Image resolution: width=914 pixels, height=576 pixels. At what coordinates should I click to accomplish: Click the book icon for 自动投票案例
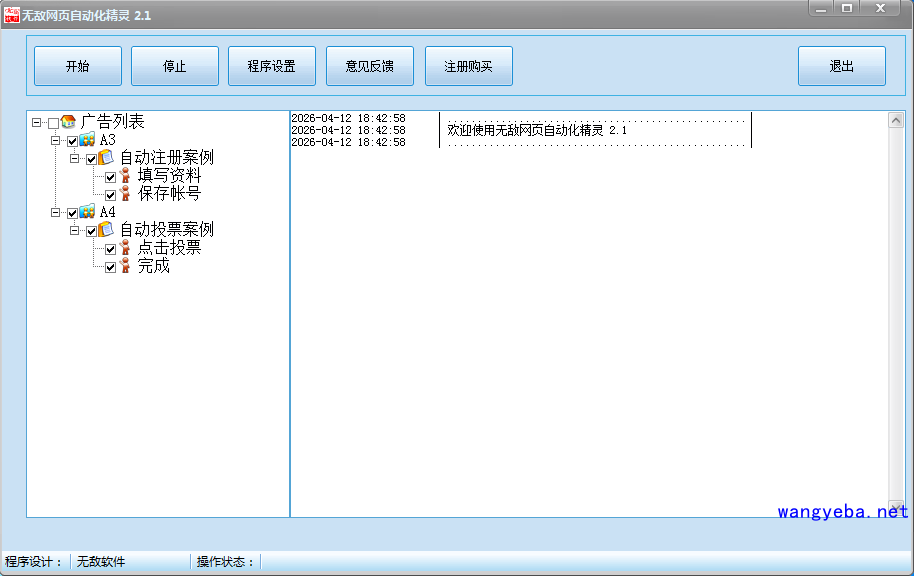tap(106, 230)
